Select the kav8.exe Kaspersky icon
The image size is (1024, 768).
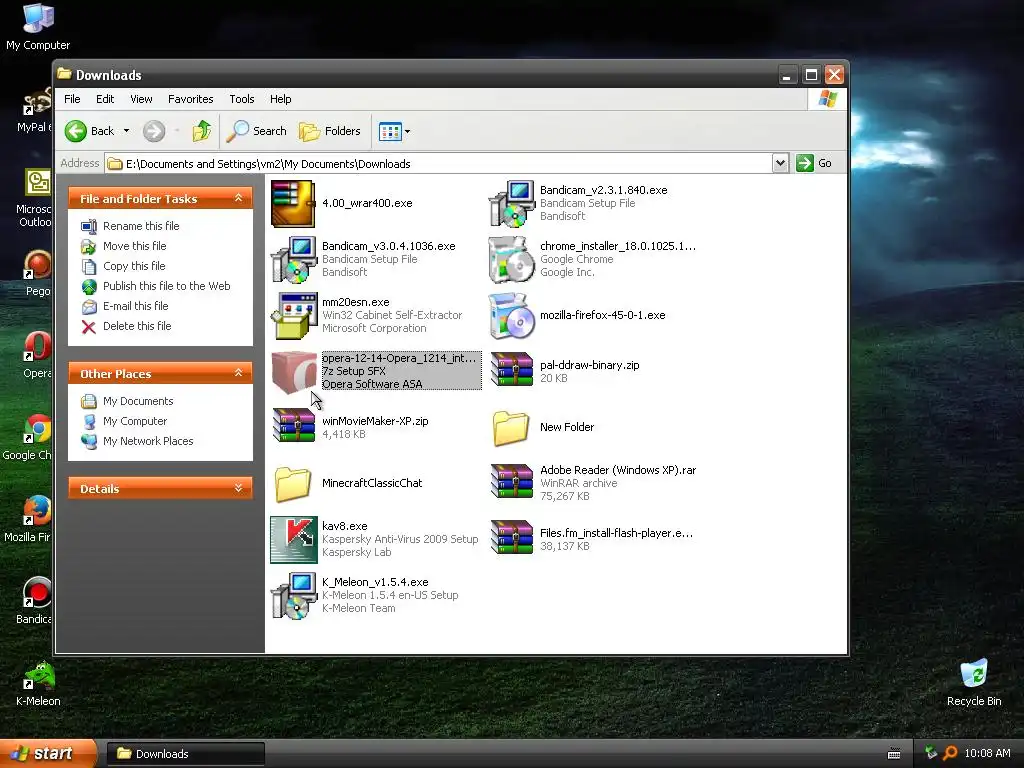pyautogui.click(x=293, y=539)
